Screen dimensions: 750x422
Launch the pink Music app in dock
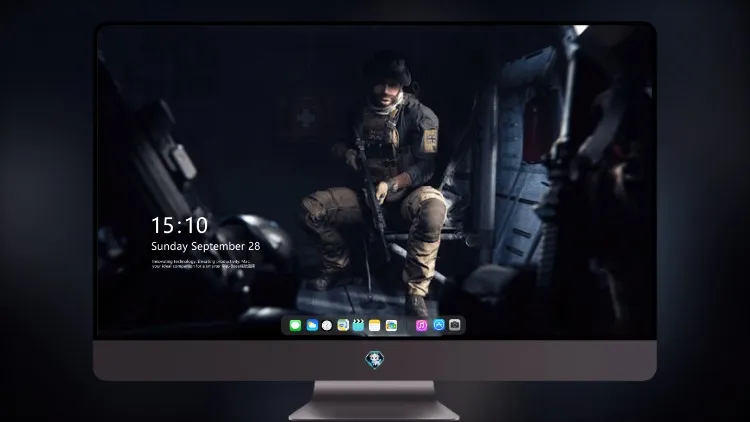tap(421, 325)
